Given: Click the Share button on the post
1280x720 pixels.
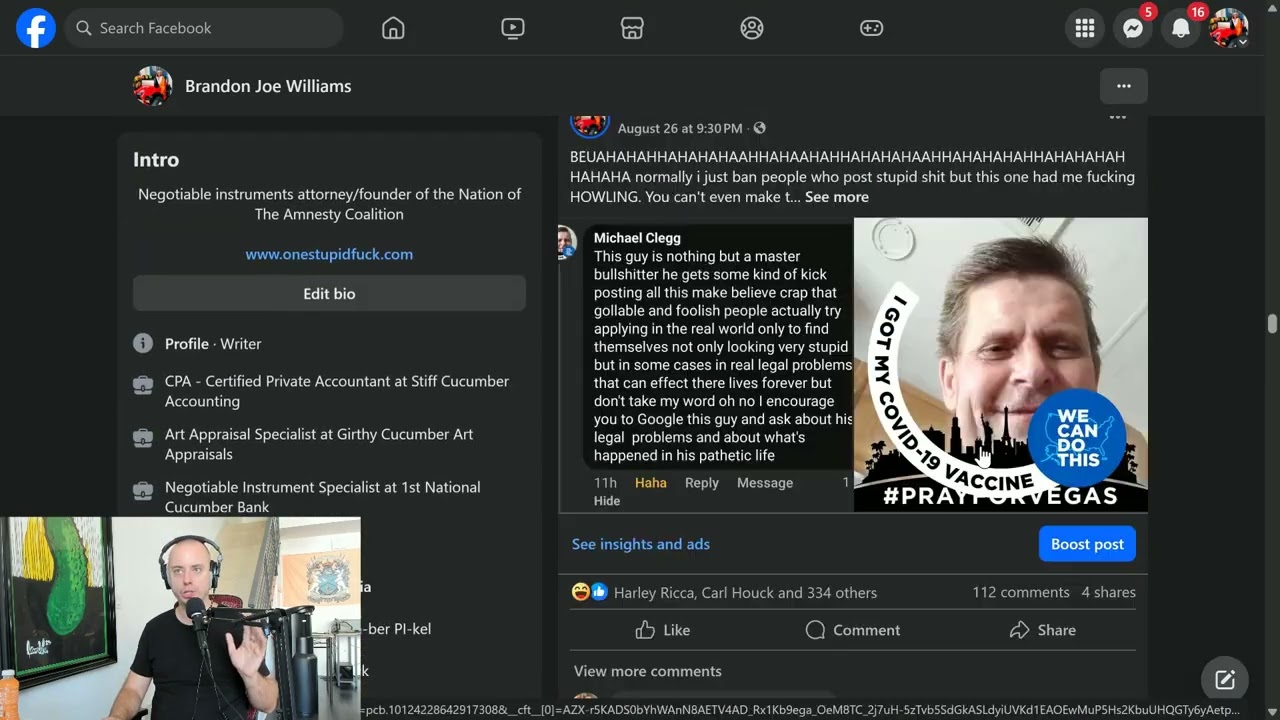Looking at the screenshot, I should (1043, 630).
